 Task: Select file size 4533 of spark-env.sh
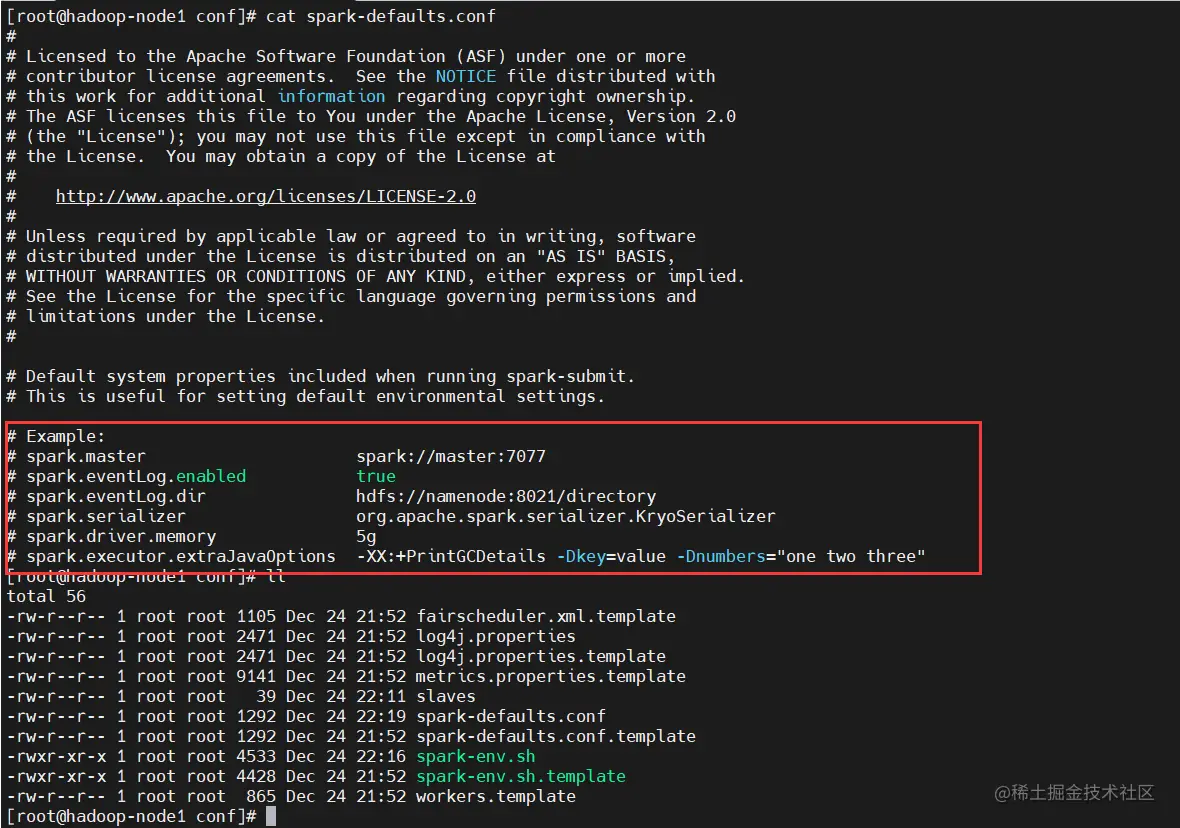click(256, 756)
